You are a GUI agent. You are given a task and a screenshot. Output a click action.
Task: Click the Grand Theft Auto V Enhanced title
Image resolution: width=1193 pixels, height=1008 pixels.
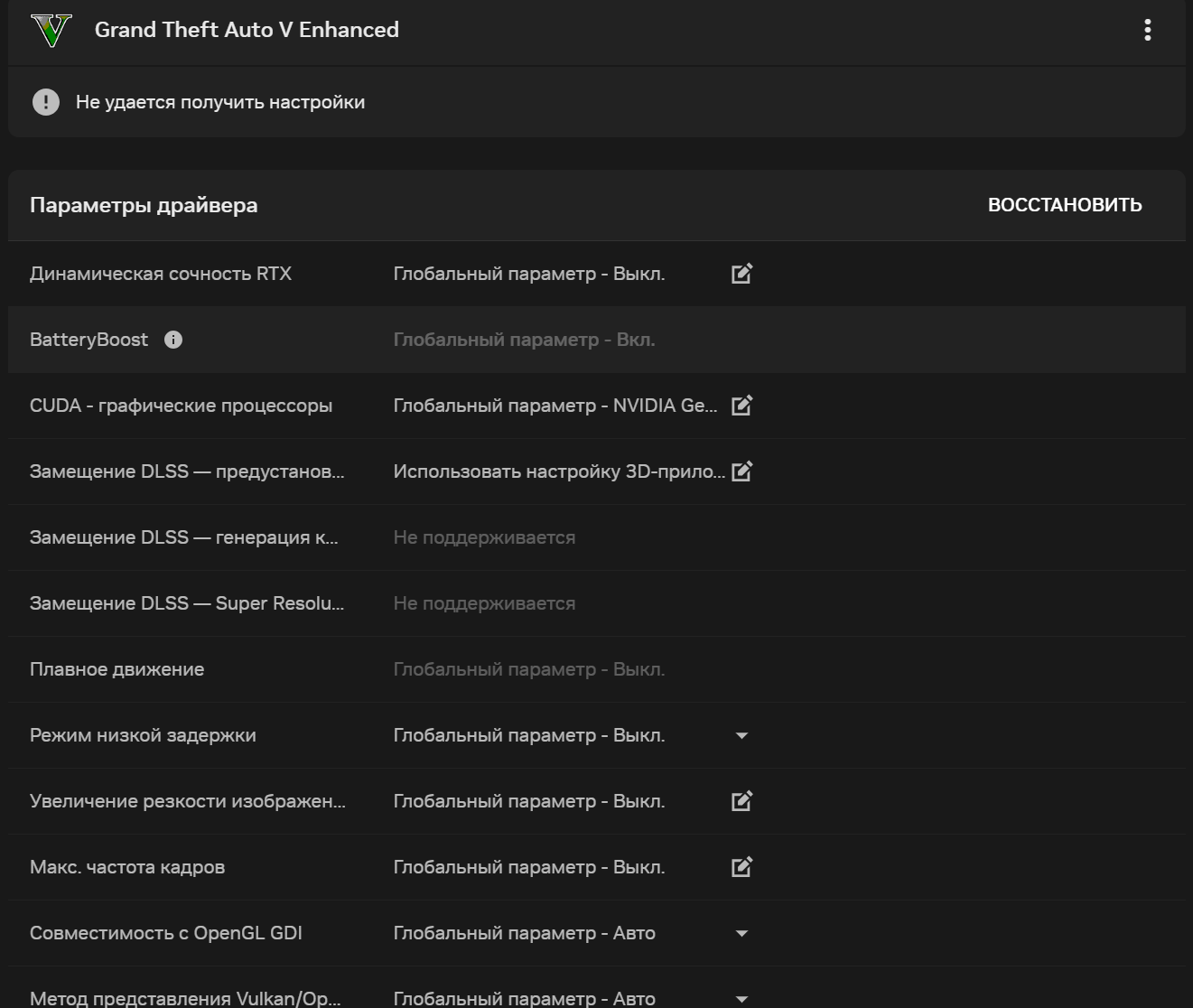[x=247, y=30]
